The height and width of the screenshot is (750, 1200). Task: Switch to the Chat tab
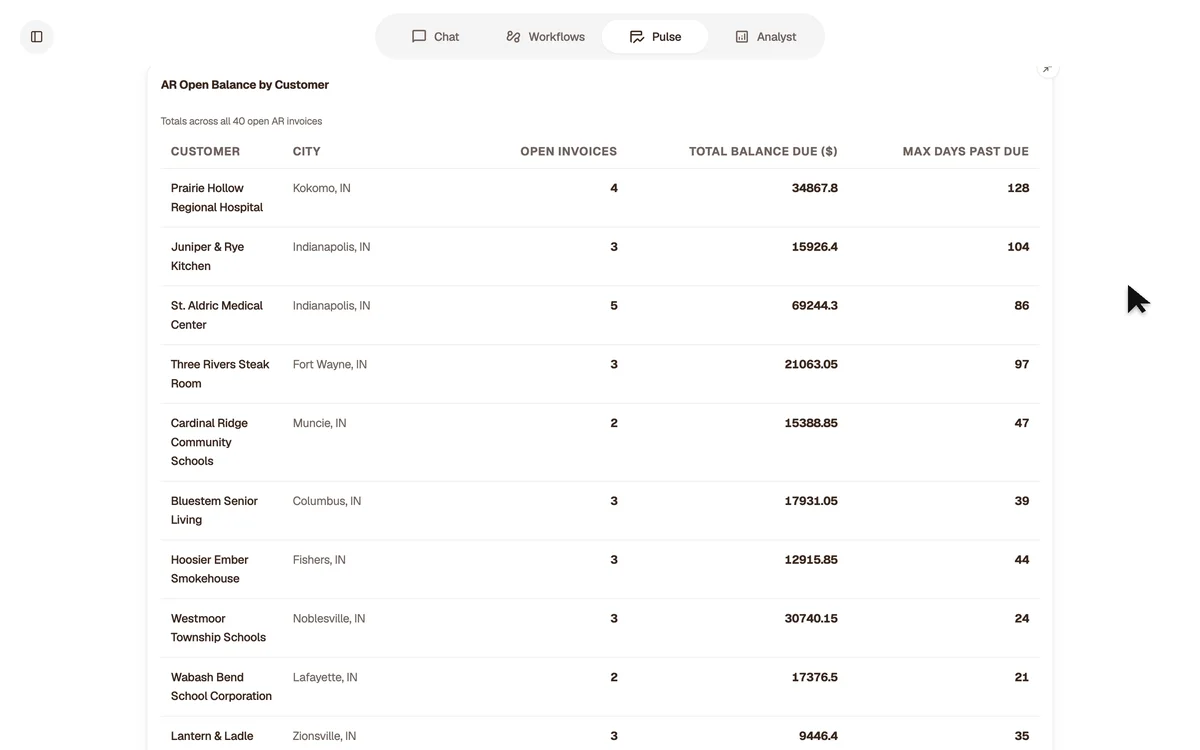pyautogui.click(x=435, y=36)
